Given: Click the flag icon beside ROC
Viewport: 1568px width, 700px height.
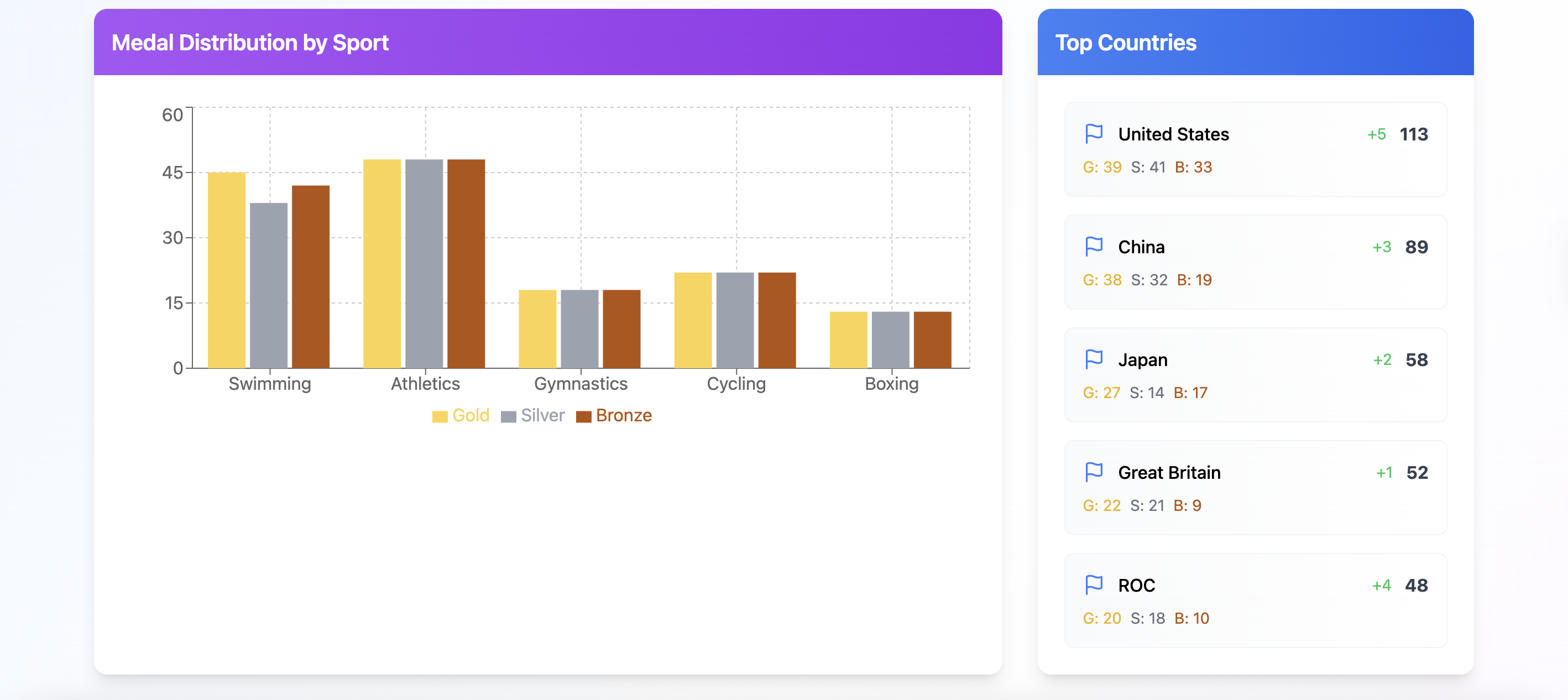Looking at the screenshot, I should 1093,584.
